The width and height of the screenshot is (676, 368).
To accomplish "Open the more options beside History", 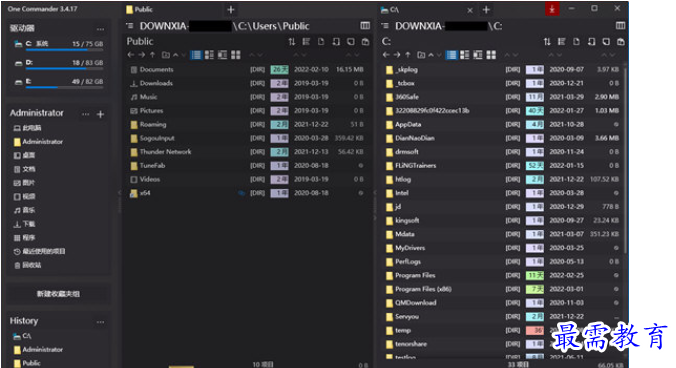I will pyautogui.click(x=100, y=322).
